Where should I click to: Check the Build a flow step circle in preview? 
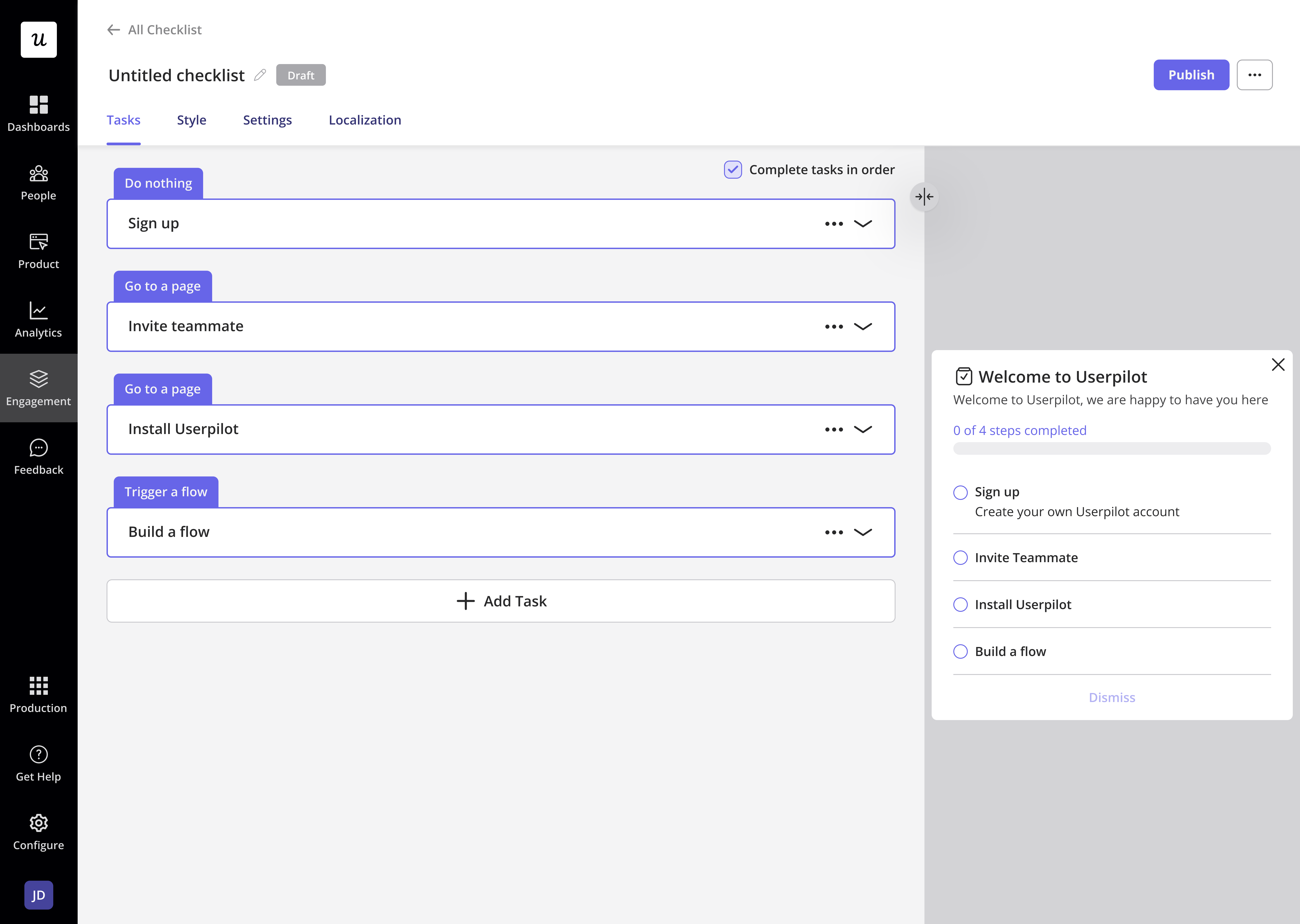point(961,651)
